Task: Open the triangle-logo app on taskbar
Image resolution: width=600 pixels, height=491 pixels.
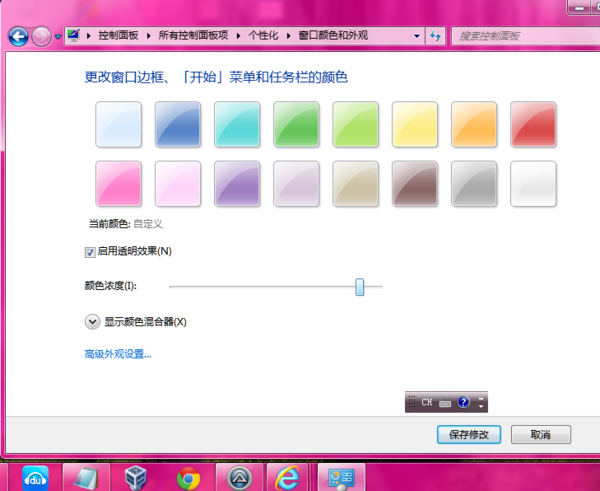Action: click(x=240, y=478)
